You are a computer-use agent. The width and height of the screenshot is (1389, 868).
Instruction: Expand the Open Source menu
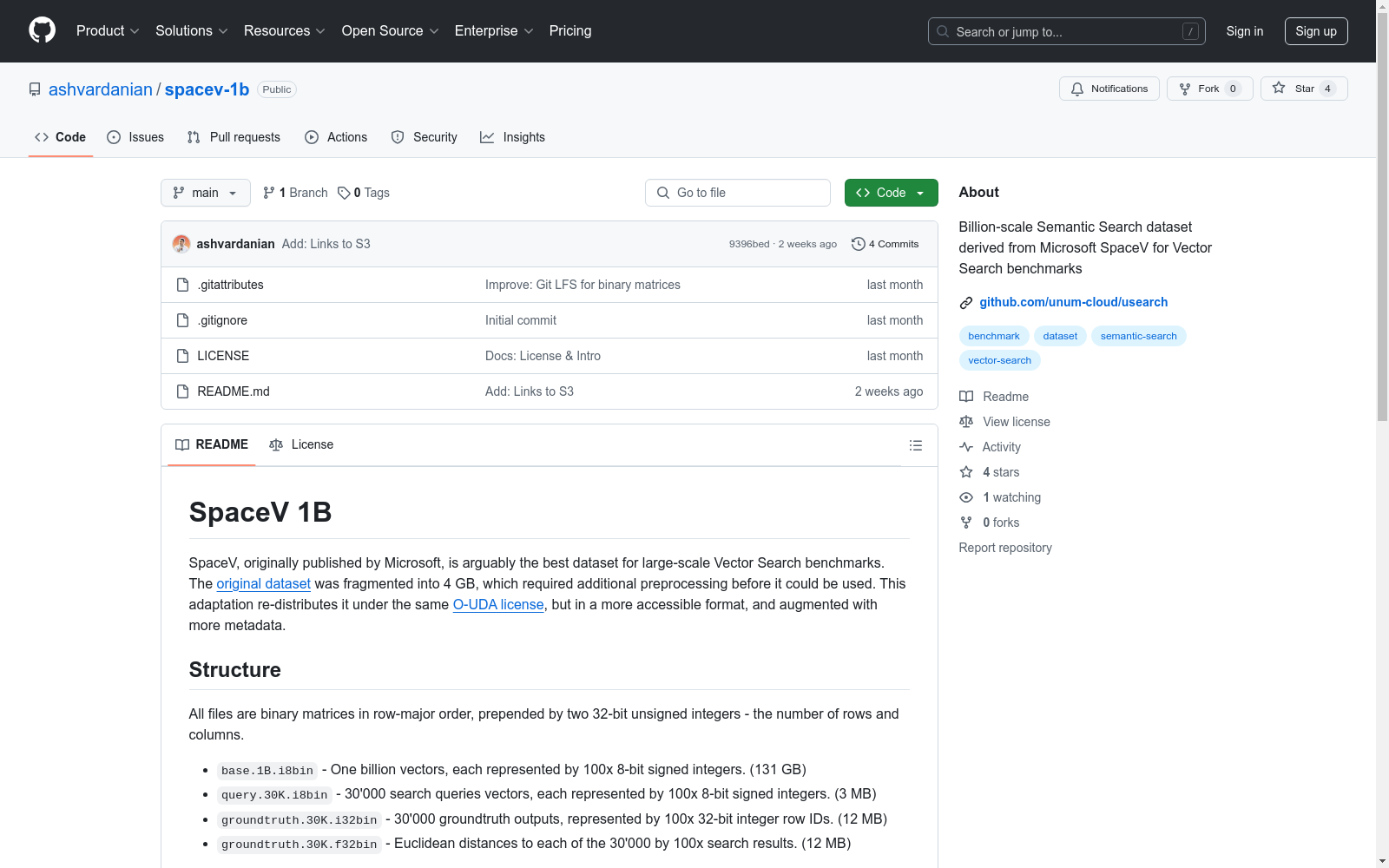point(391,31)
